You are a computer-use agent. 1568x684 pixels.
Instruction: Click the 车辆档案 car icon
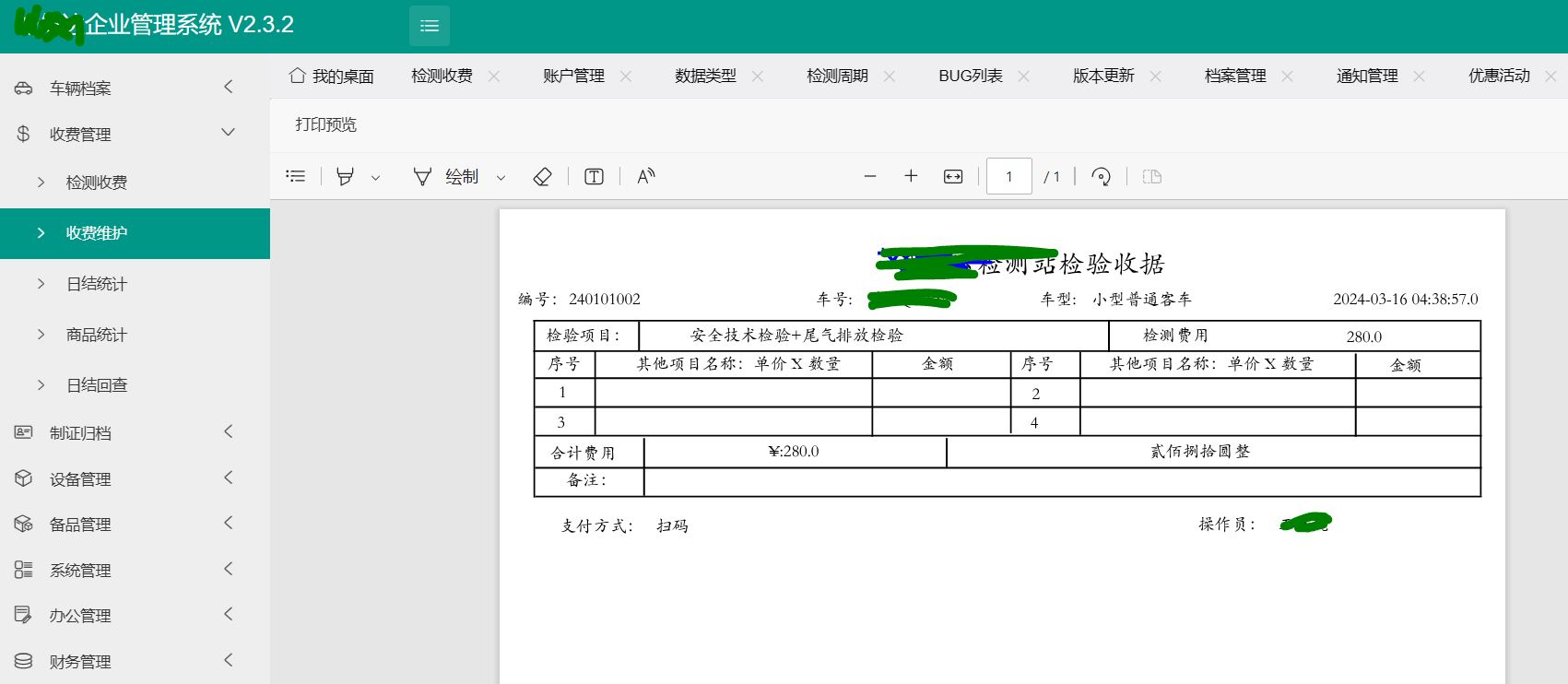tap(24, 88)
